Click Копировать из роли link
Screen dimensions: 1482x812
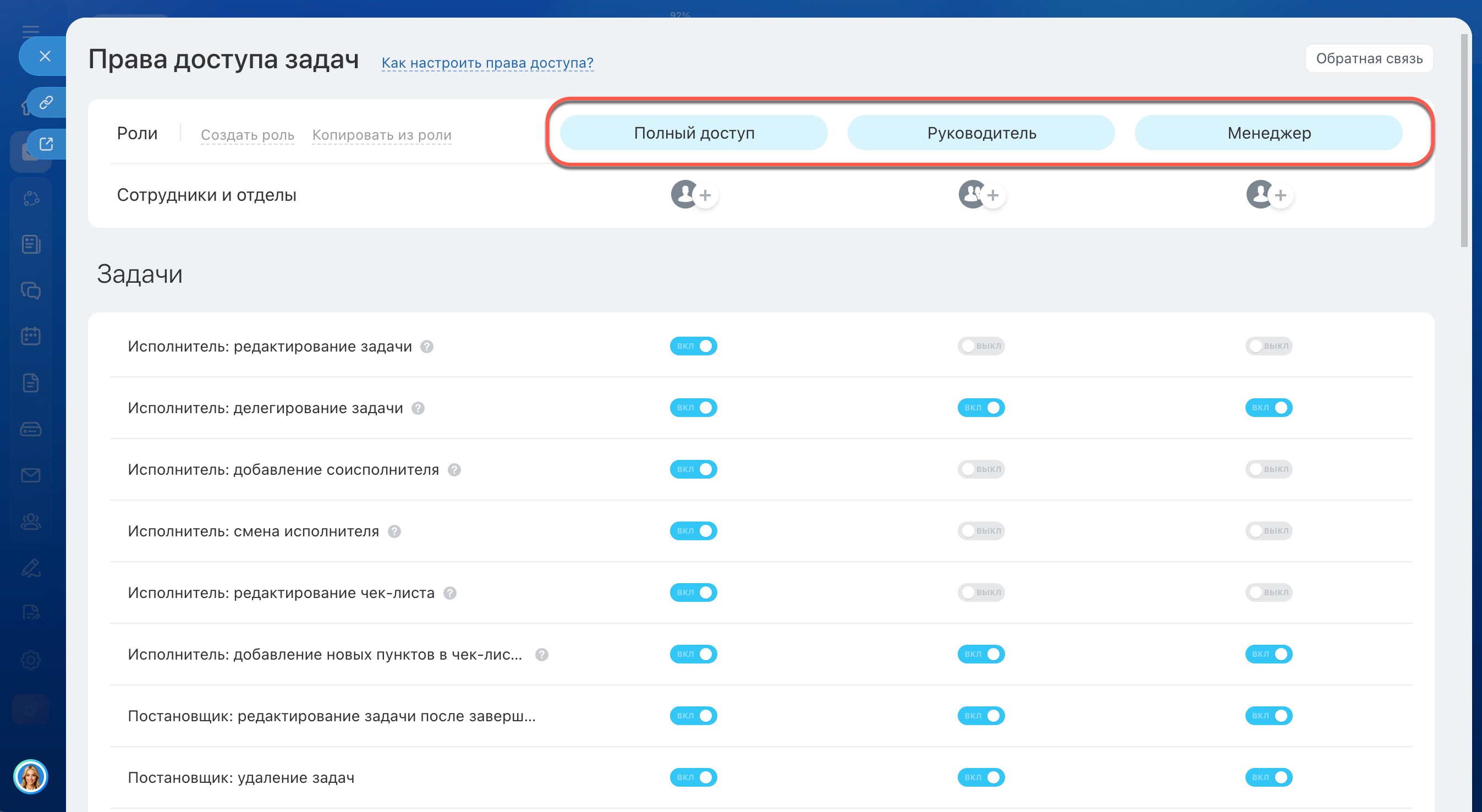pos(381,135)
